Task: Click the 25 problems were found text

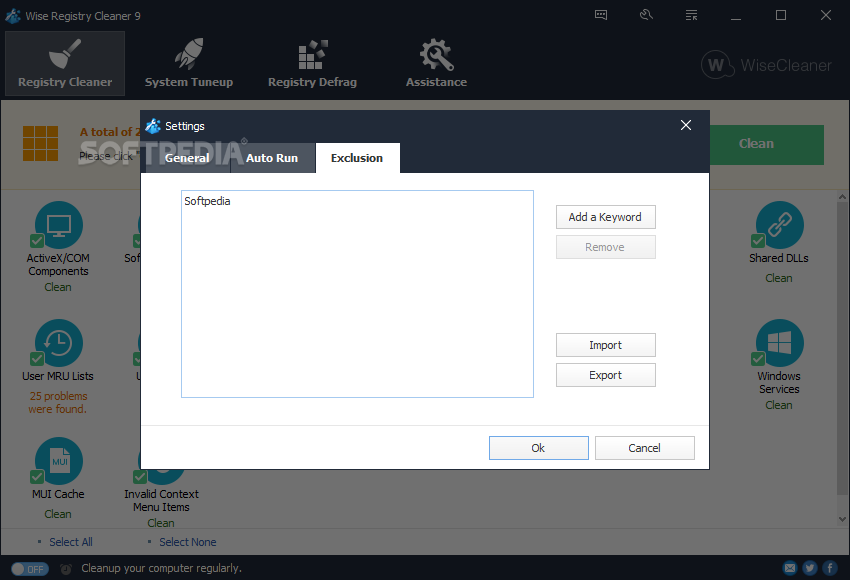Action: pyautogui.click(x=58, y=403)
